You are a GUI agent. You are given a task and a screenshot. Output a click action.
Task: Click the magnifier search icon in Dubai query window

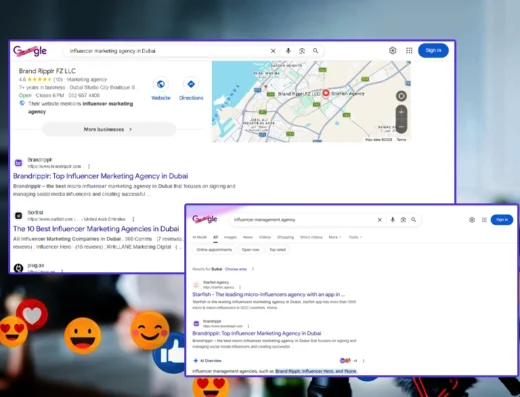[315, 51]
